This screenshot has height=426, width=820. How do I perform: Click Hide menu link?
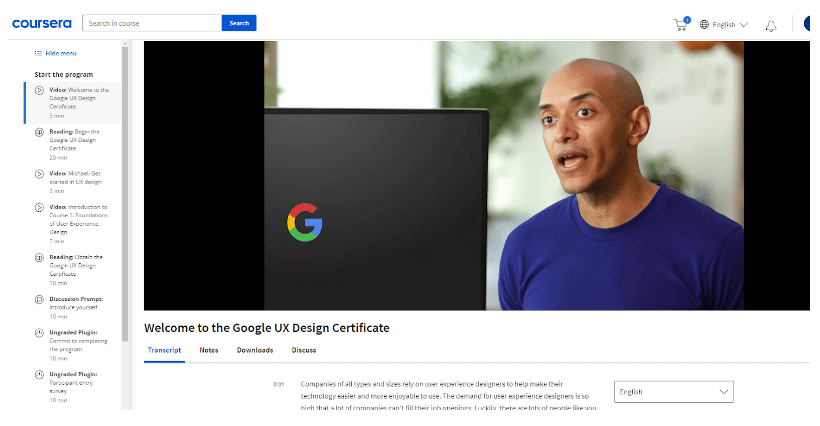tap(61, 53)
